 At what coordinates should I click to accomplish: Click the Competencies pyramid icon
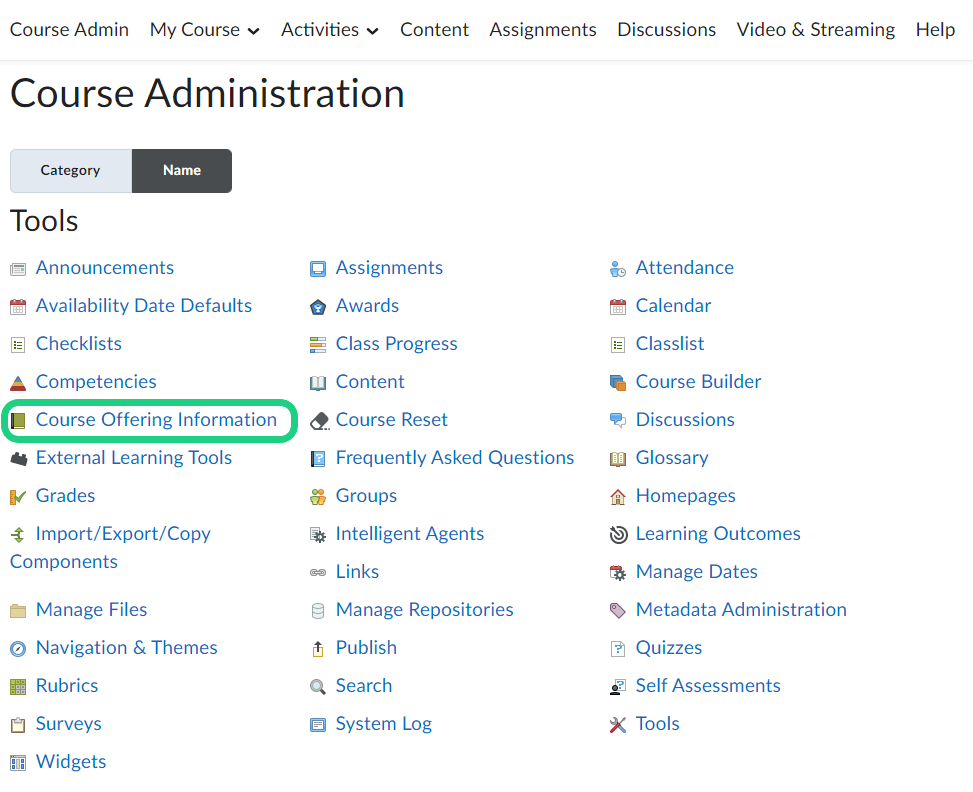pos(18,383)
